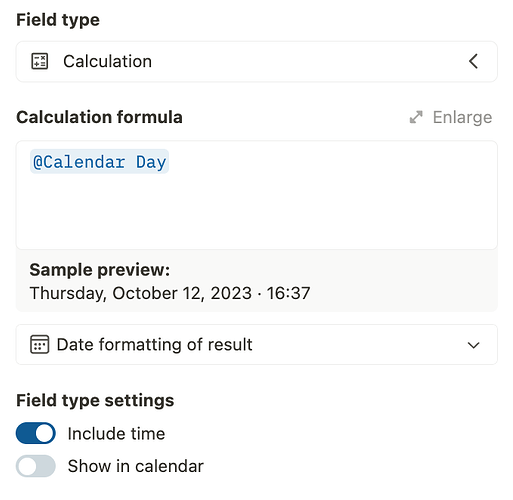Click the Calculation label in the selector

pyautogui.click(x=108, y=61)
